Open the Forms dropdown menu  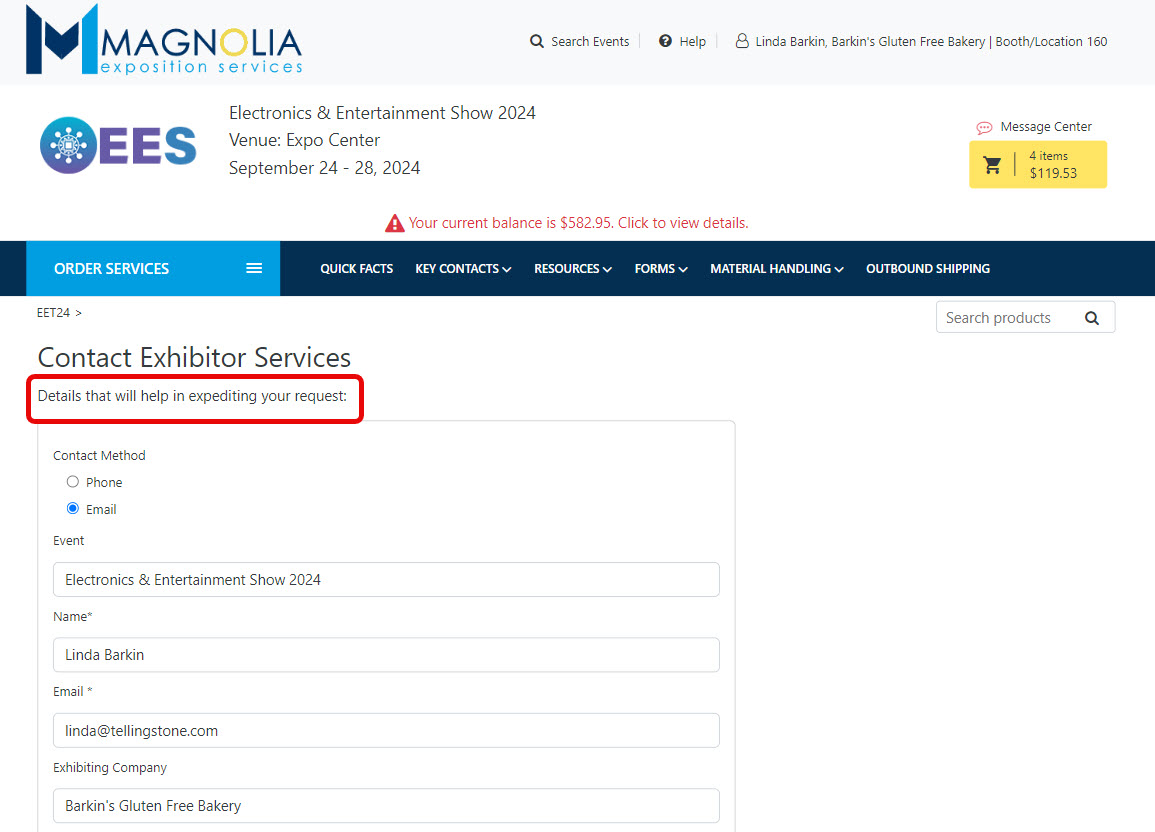[x=660, y=269]
